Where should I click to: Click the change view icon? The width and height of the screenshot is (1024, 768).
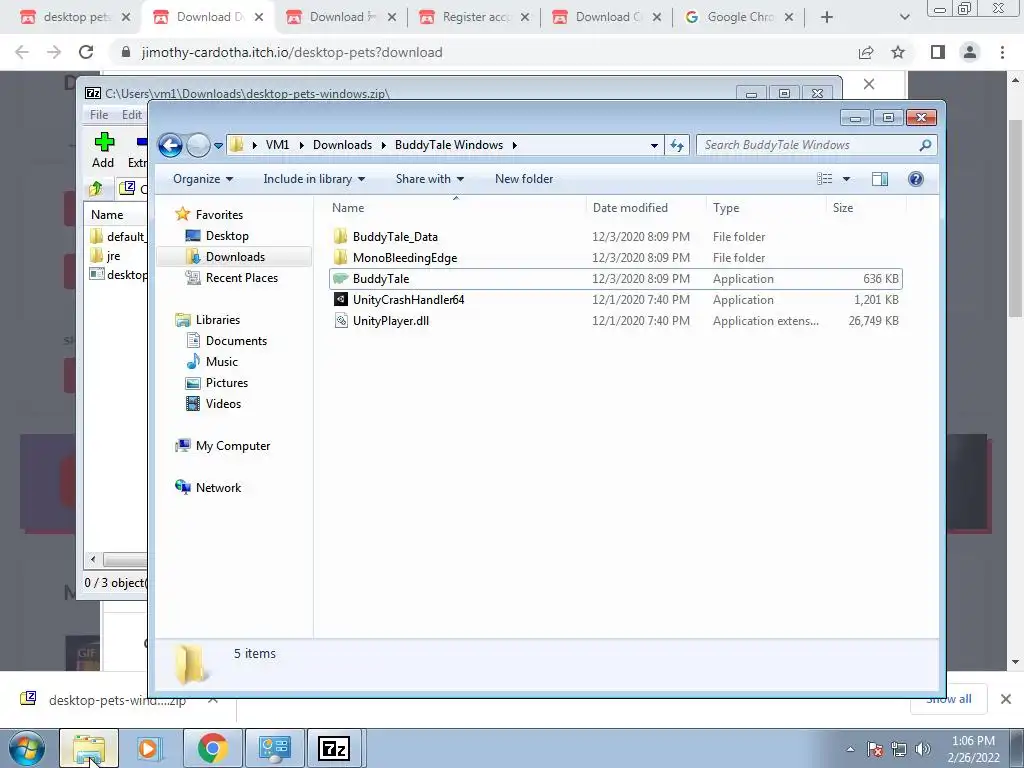825,179
